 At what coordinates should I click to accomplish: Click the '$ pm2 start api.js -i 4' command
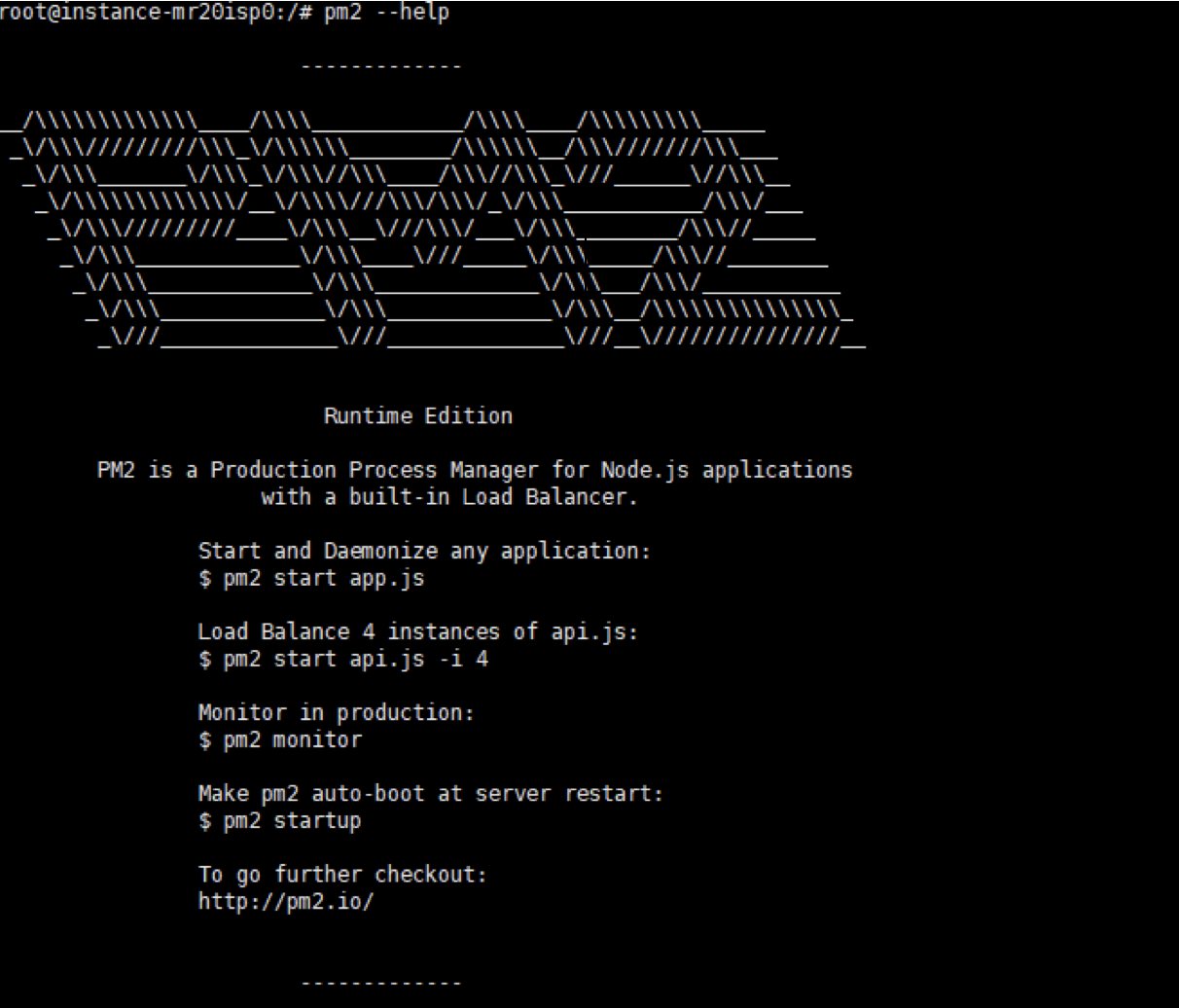click(x=343, y=659)
